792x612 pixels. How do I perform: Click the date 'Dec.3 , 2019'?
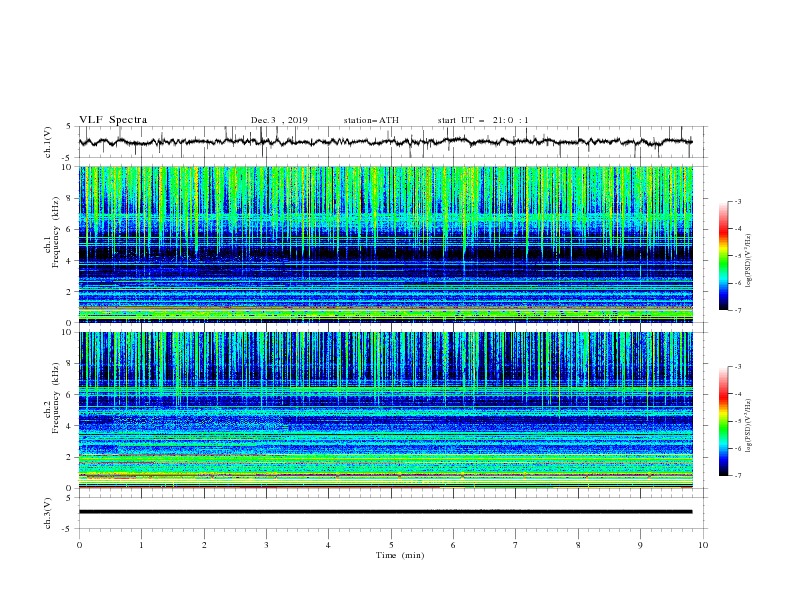coord(279,120)
